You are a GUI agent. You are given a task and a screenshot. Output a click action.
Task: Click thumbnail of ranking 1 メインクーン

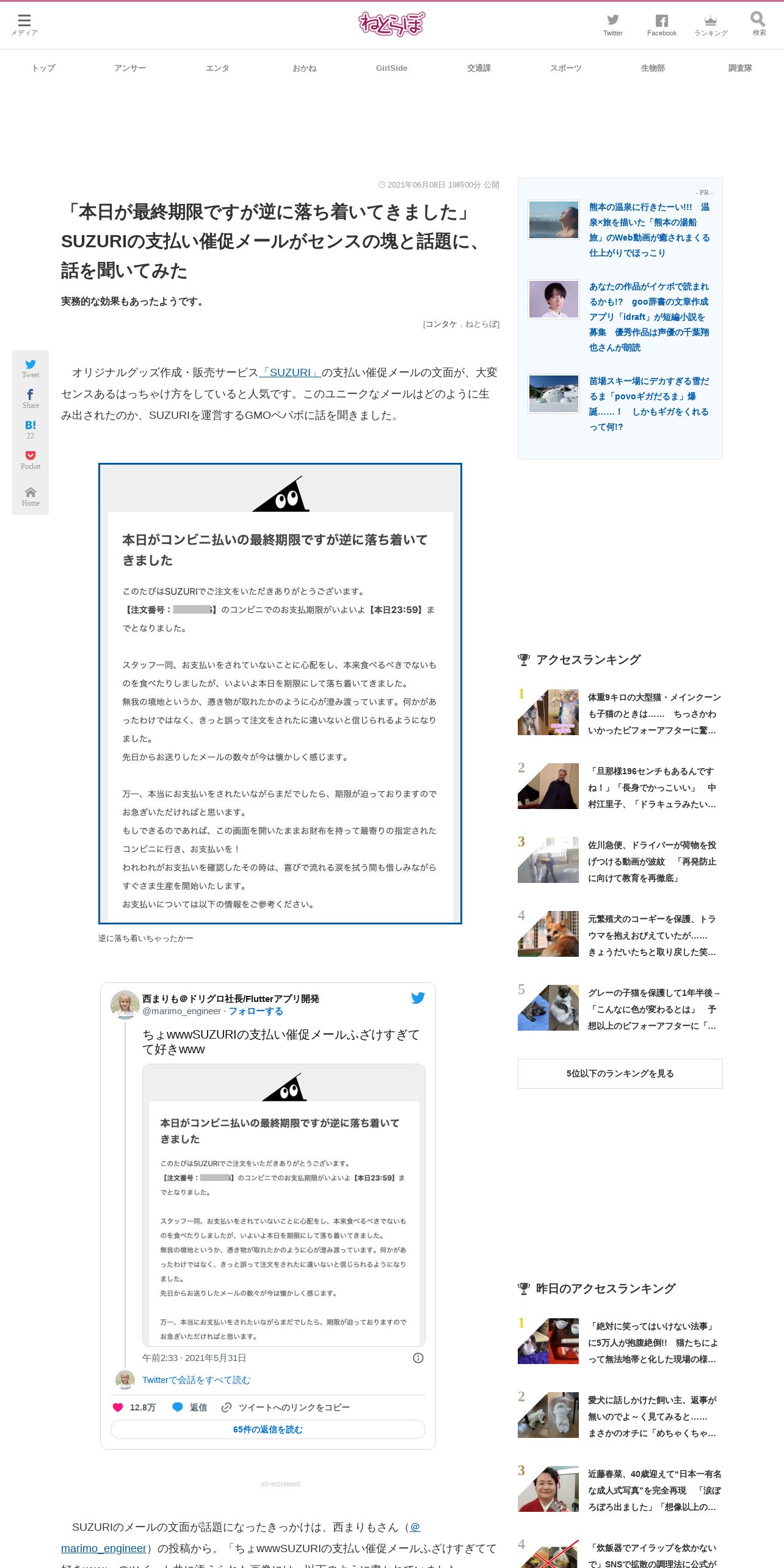click(x=548, y=712)
